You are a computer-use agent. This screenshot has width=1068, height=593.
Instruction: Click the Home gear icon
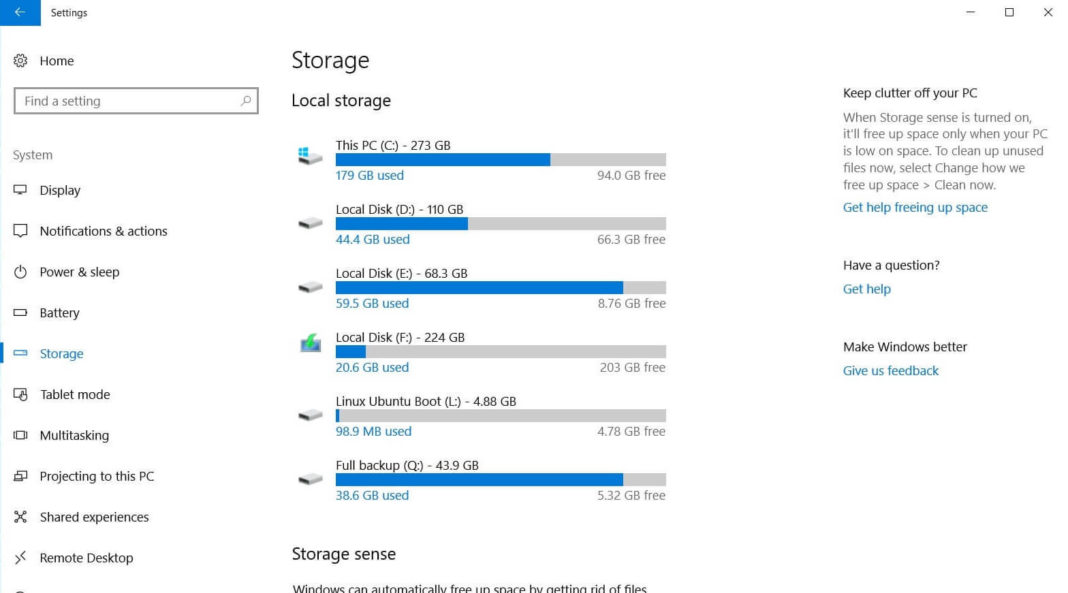point(21,61)
